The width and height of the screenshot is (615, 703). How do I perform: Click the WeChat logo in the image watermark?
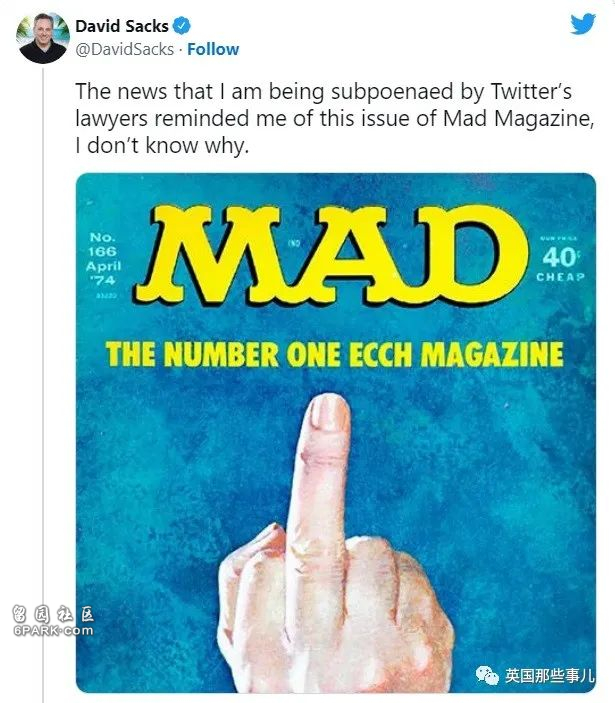point(487,675)
